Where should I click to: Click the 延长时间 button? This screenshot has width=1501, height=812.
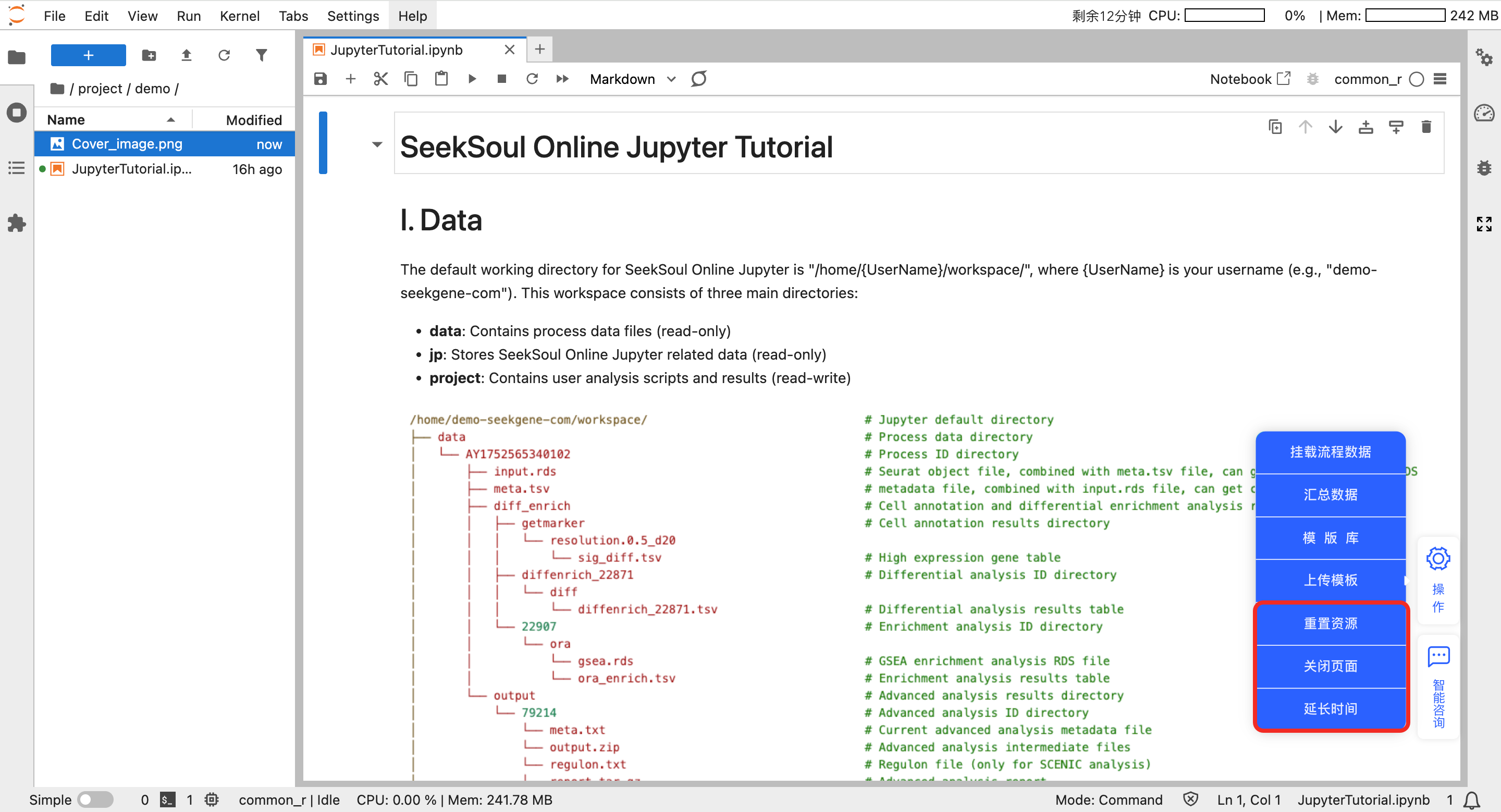click(x=1330, y=709)
